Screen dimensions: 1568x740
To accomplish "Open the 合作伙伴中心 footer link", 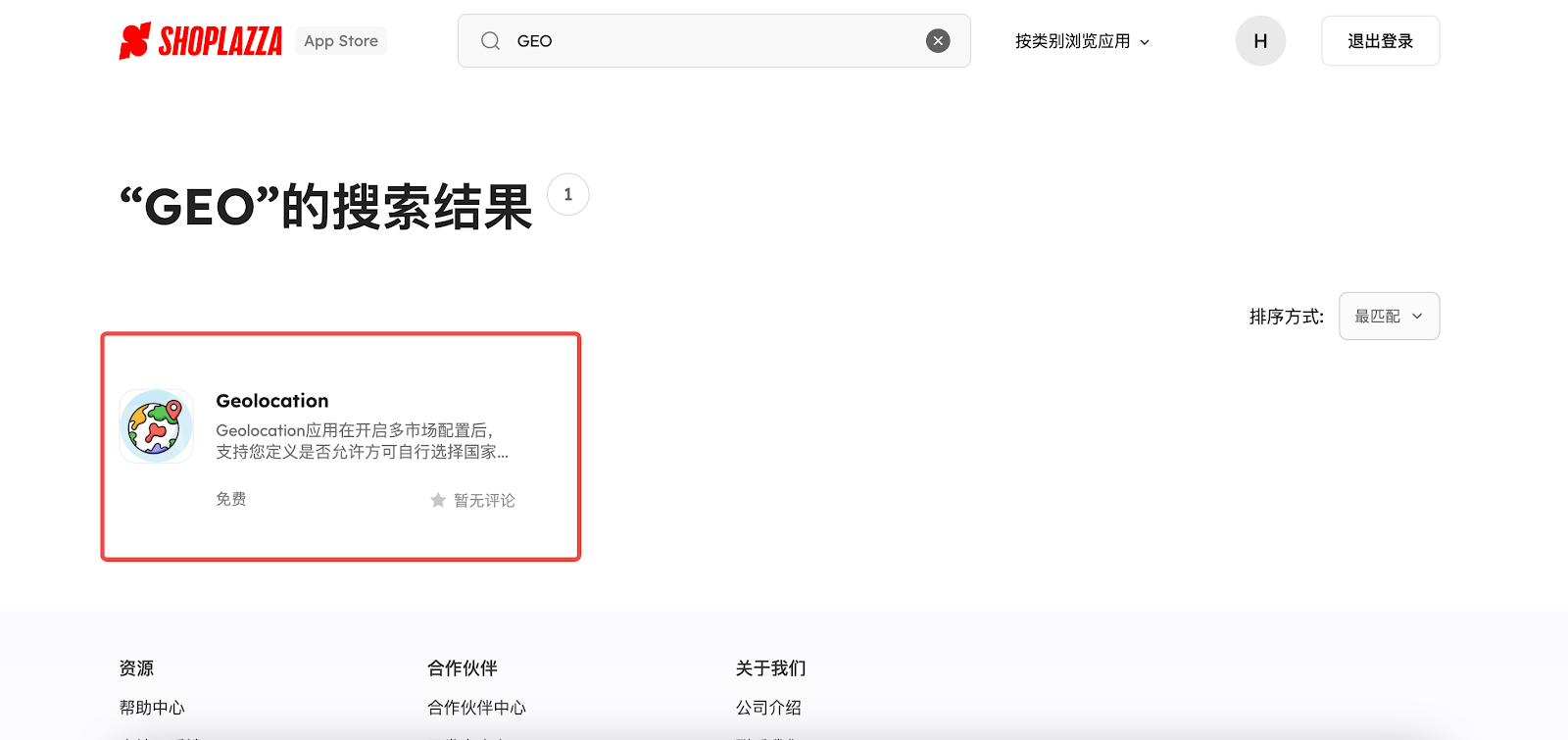I will coord(476,708).
